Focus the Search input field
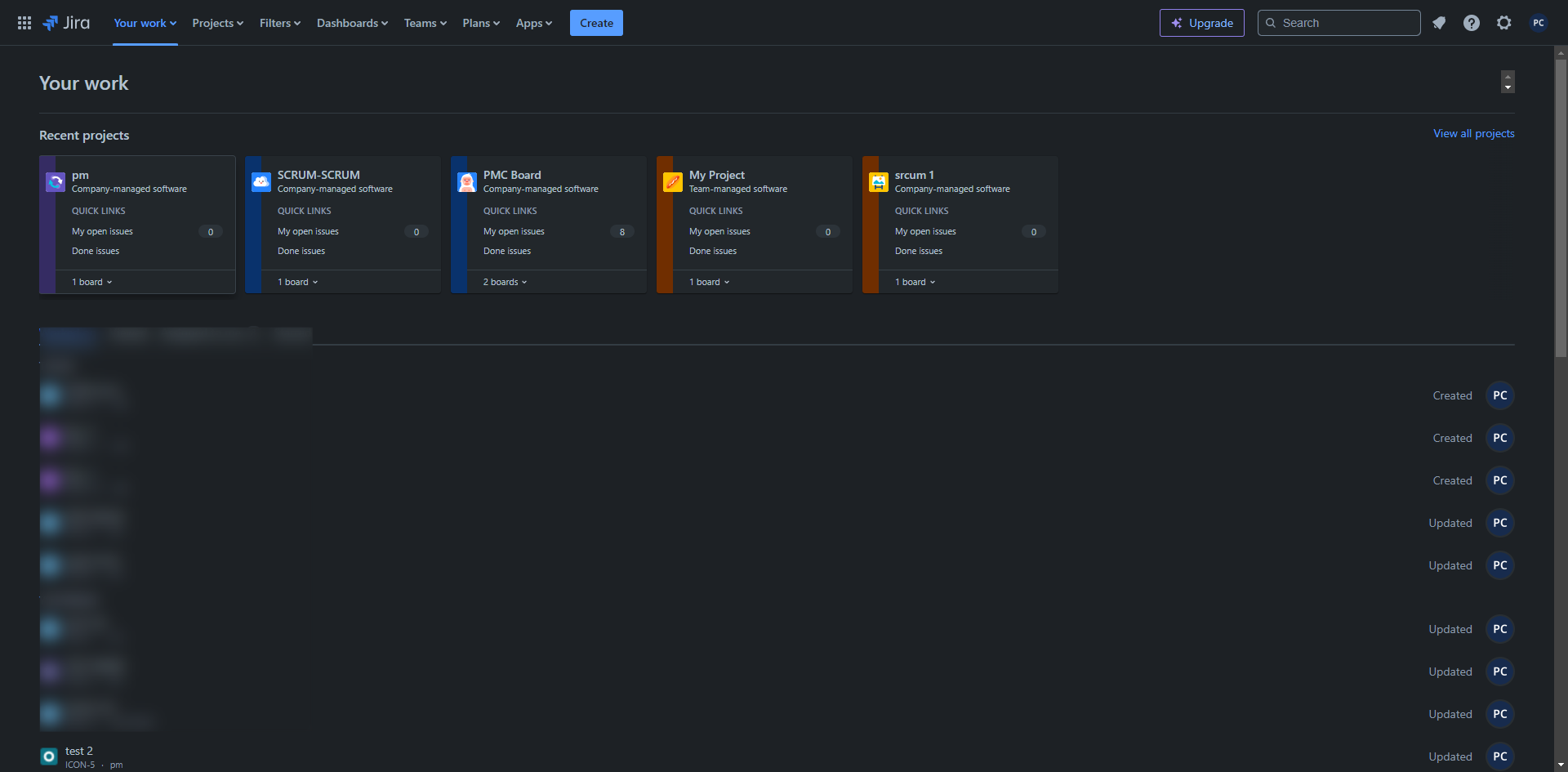Viewport: 1568px width, 772px height. 1339,23
